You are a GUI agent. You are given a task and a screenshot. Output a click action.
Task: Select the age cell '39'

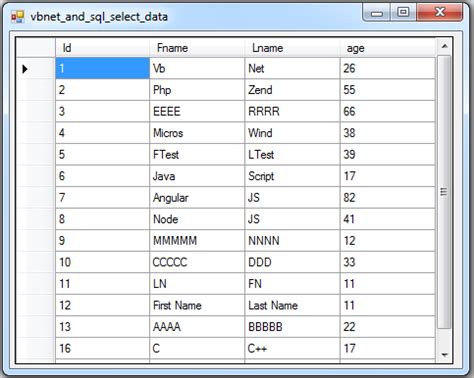[x=387, y=154]
